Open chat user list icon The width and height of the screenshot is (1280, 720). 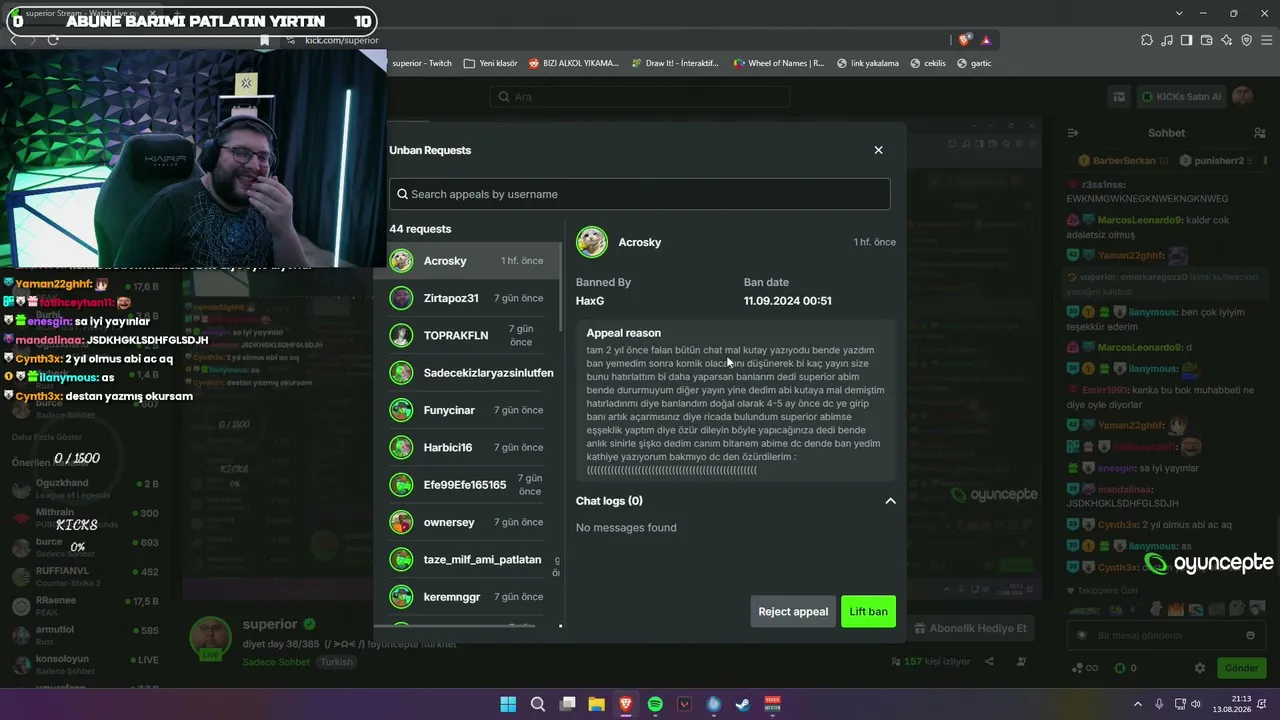click(1260, 133)
